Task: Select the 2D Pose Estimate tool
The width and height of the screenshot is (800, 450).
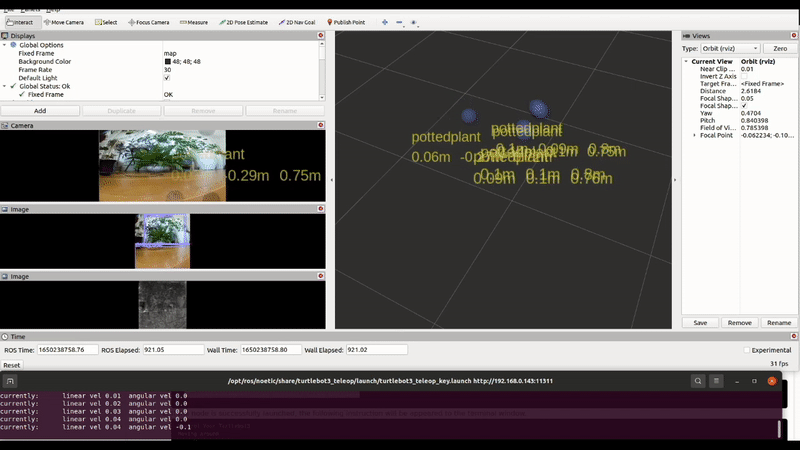Action: pos(243,22)
